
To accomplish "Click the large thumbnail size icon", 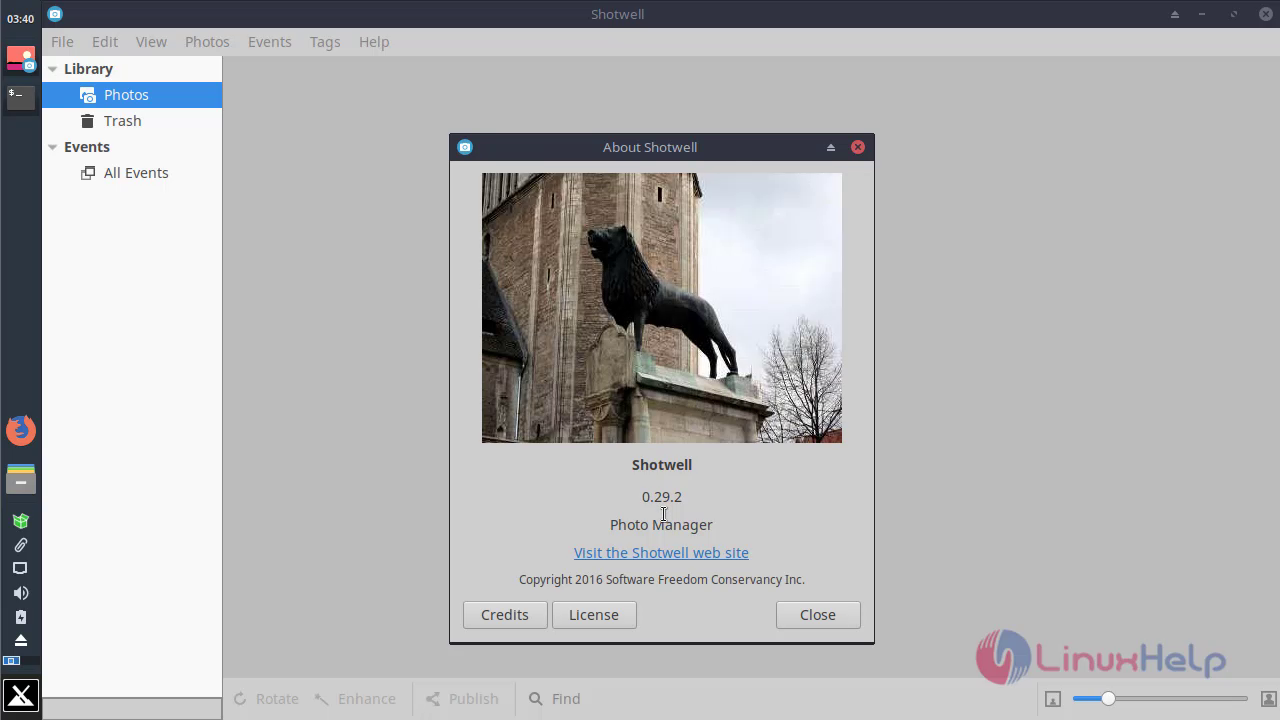I will coord(1269,698).
